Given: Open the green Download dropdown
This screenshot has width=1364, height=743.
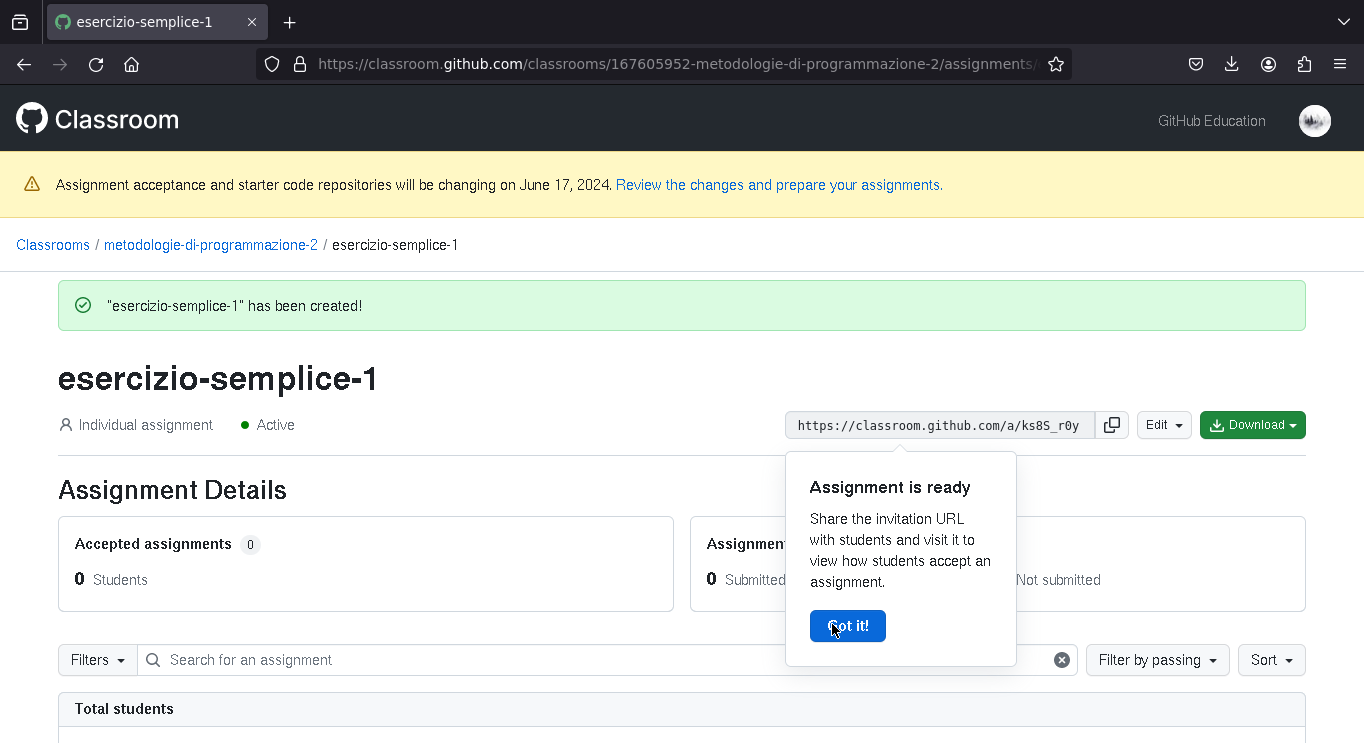Looking at the screenshot, I should click(1253, 425).
